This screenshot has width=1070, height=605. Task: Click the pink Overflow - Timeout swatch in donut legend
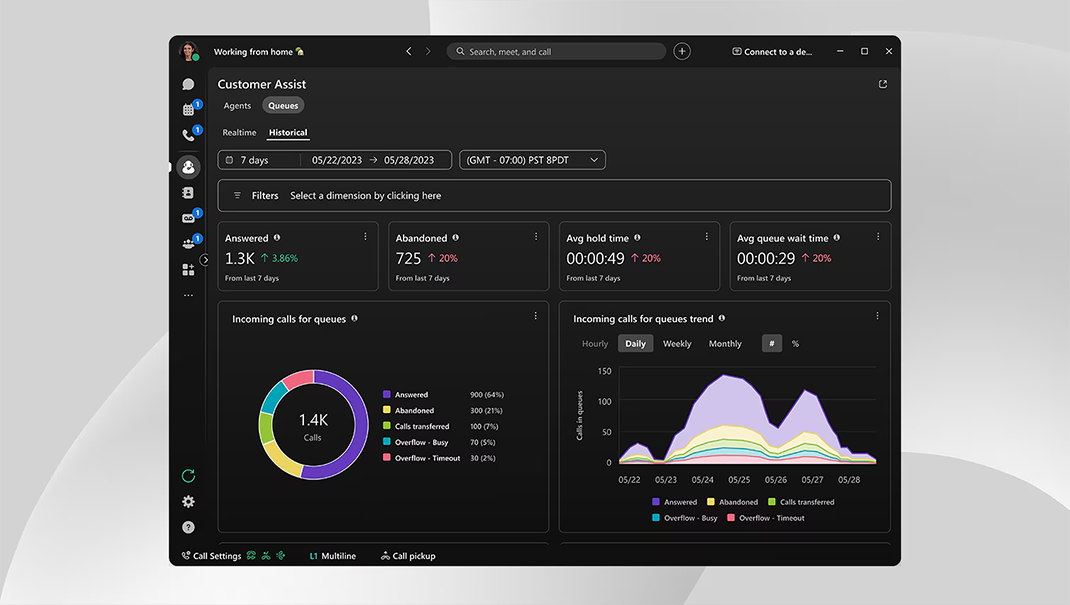[x=387, y=458]
